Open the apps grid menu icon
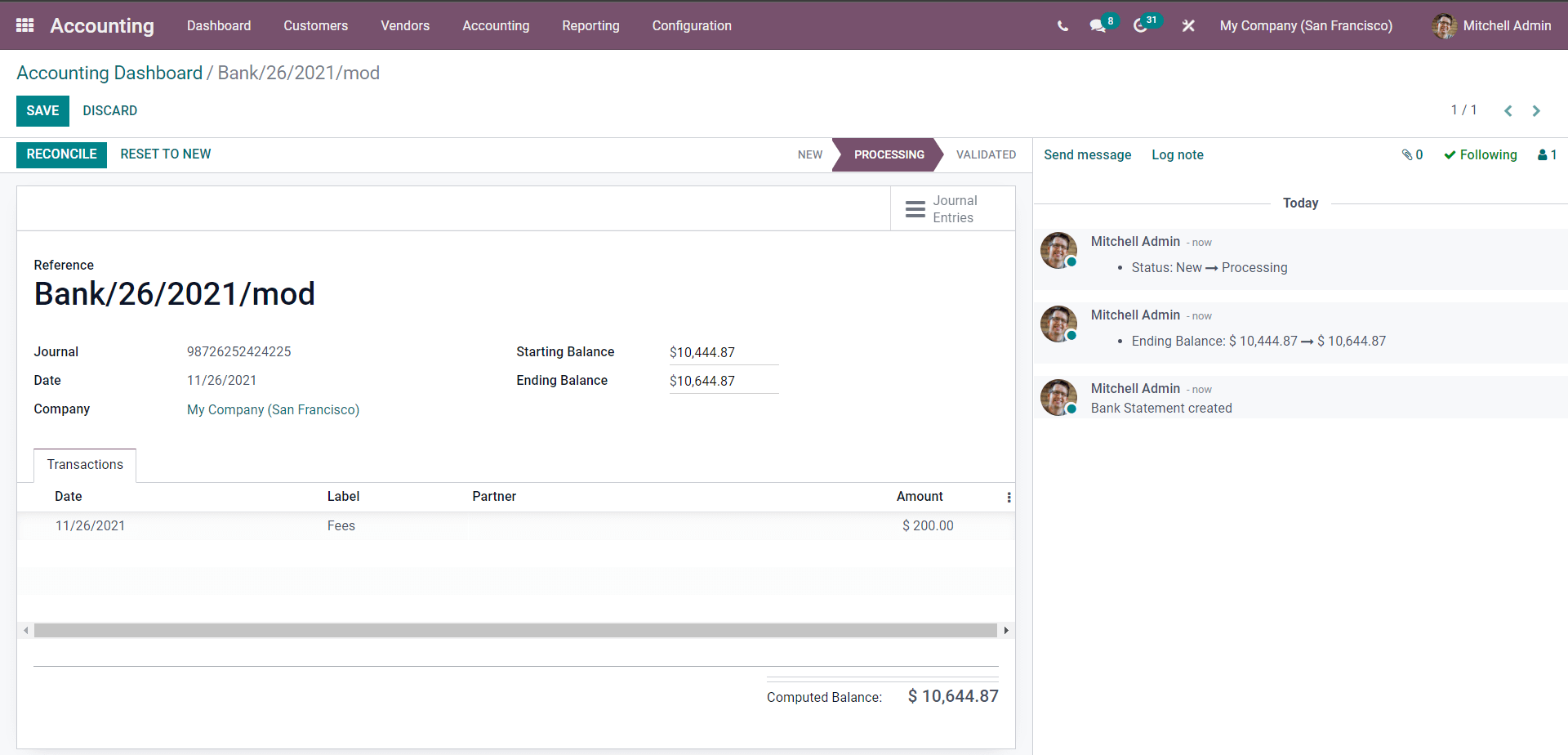 pos(25,25)
